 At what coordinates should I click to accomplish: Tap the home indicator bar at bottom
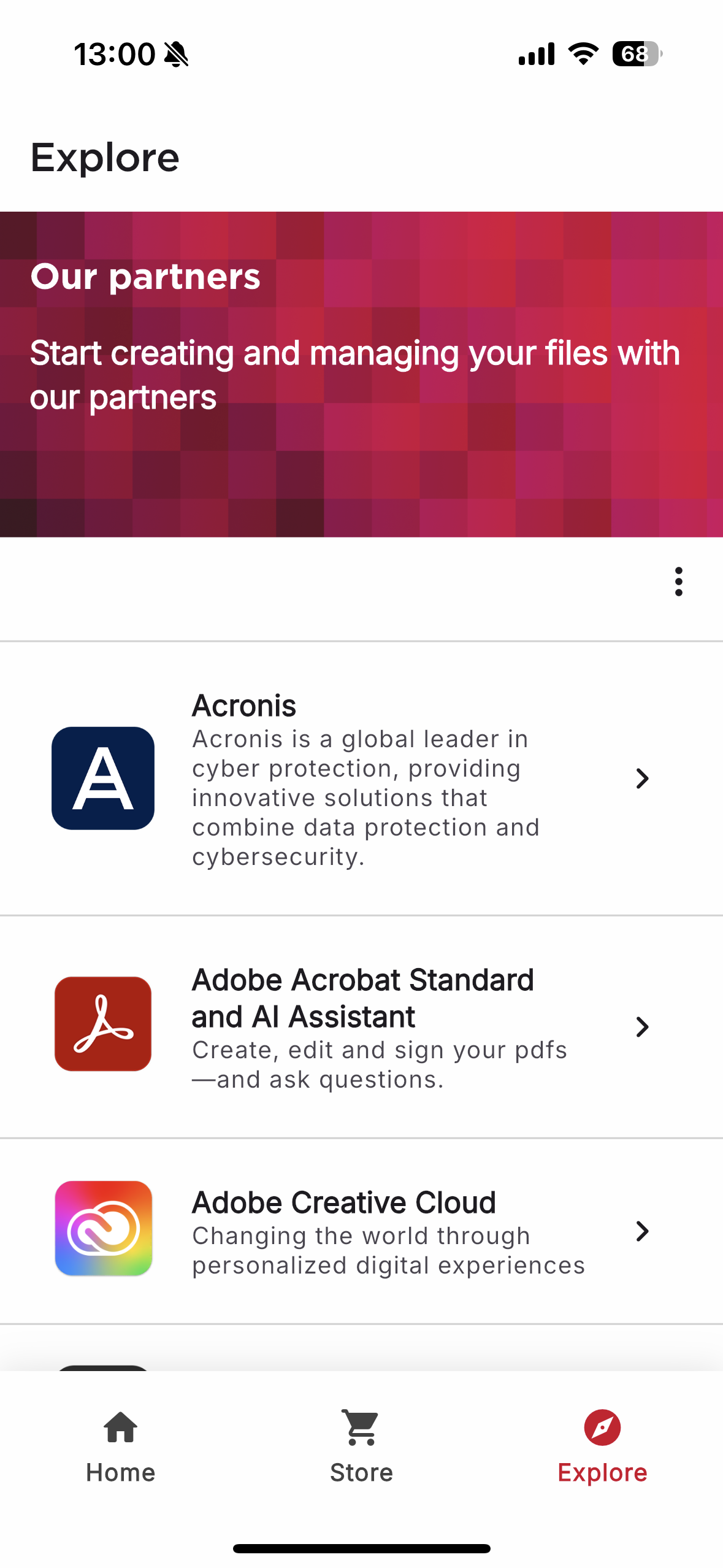[361, 1548]
